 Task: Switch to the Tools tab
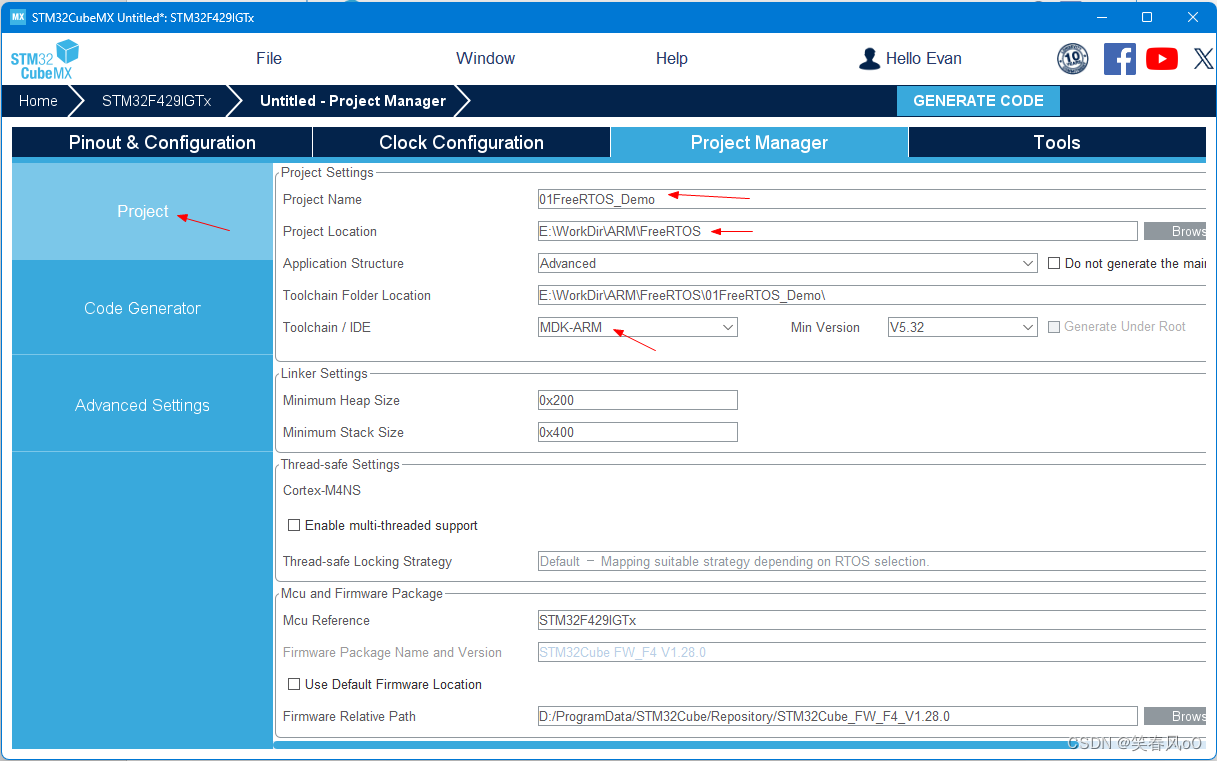(1057, 142)
